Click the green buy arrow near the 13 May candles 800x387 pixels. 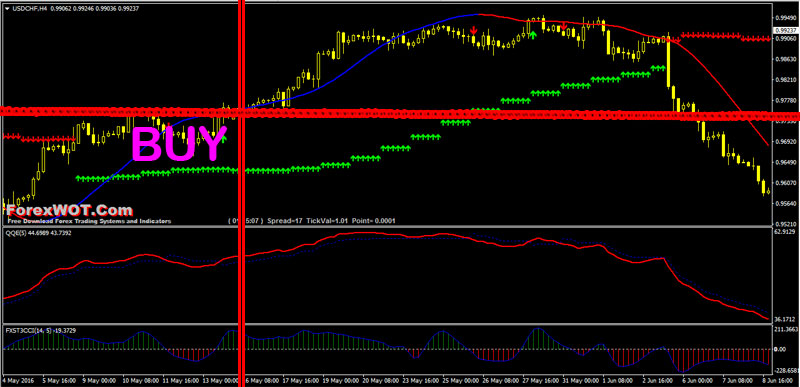pos(223,138)
